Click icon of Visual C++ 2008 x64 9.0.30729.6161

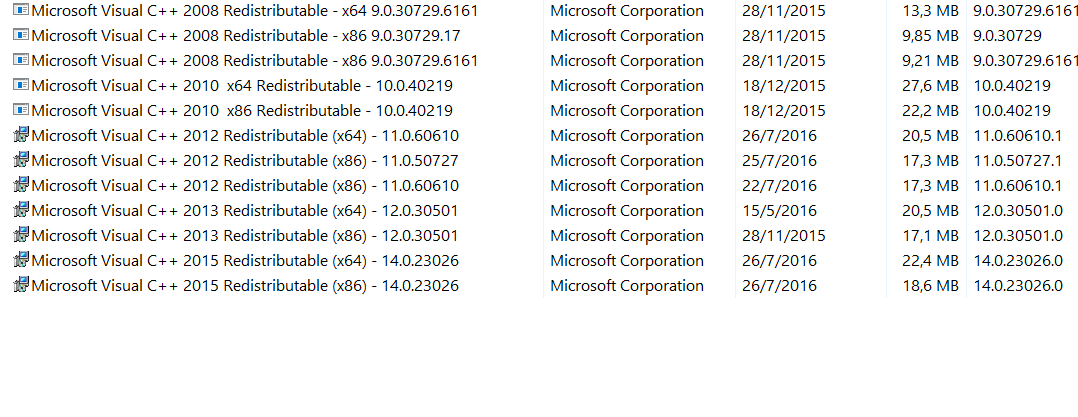tap(21, 10)
